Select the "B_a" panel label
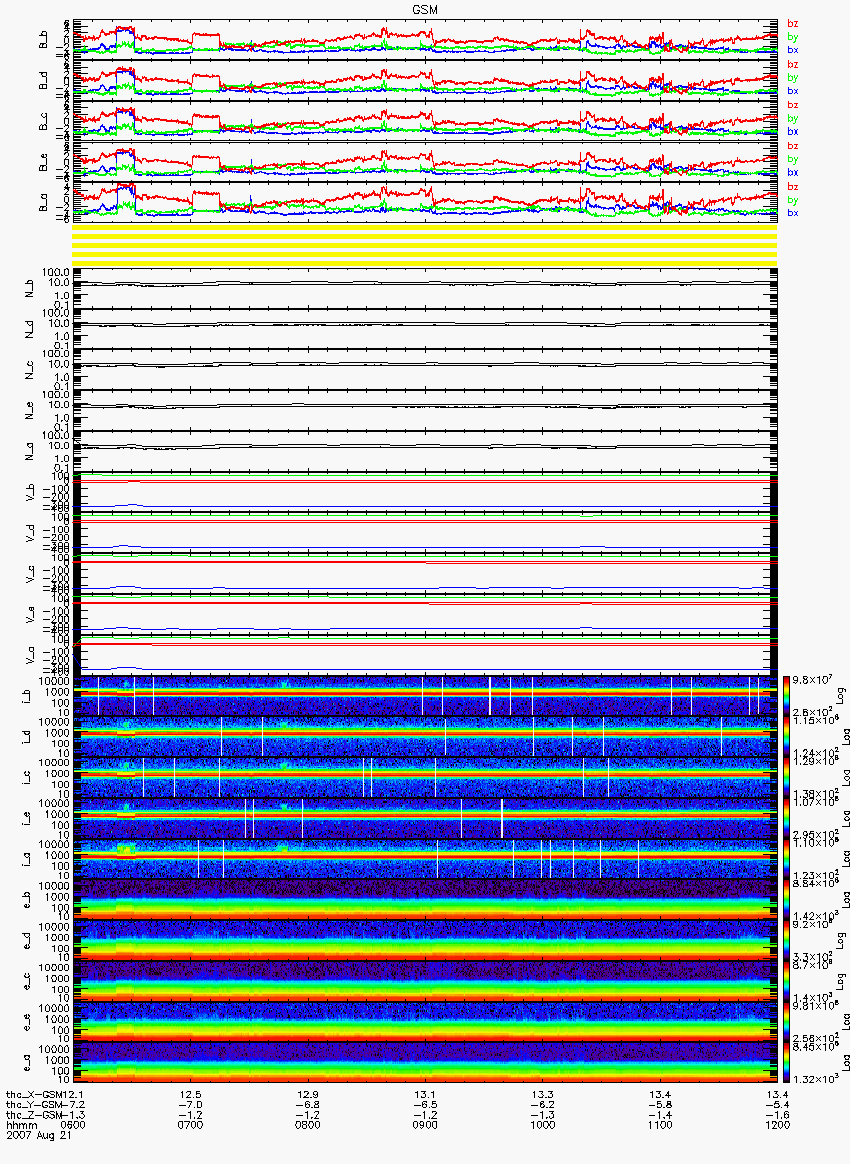This screenshot has width=850, height=1164. 42,203
